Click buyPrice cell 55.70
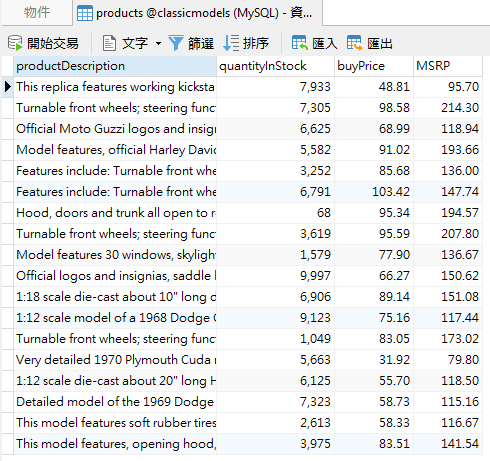 pyautogui.click(x=374, y=381)
